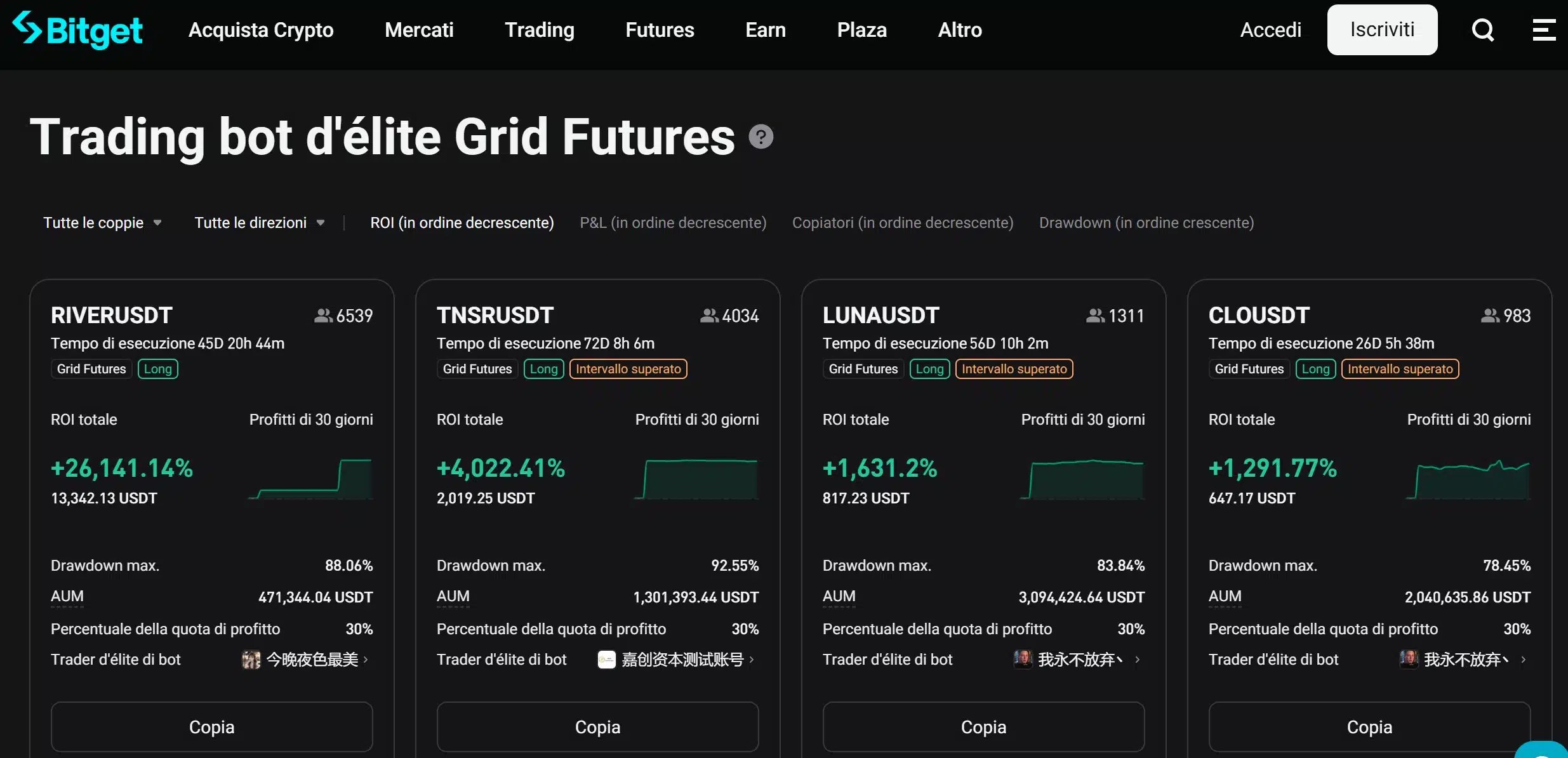1568x758 pixels.
Task: Toggle sorting by Copiatori descending
Action: (x=903, y=222)
